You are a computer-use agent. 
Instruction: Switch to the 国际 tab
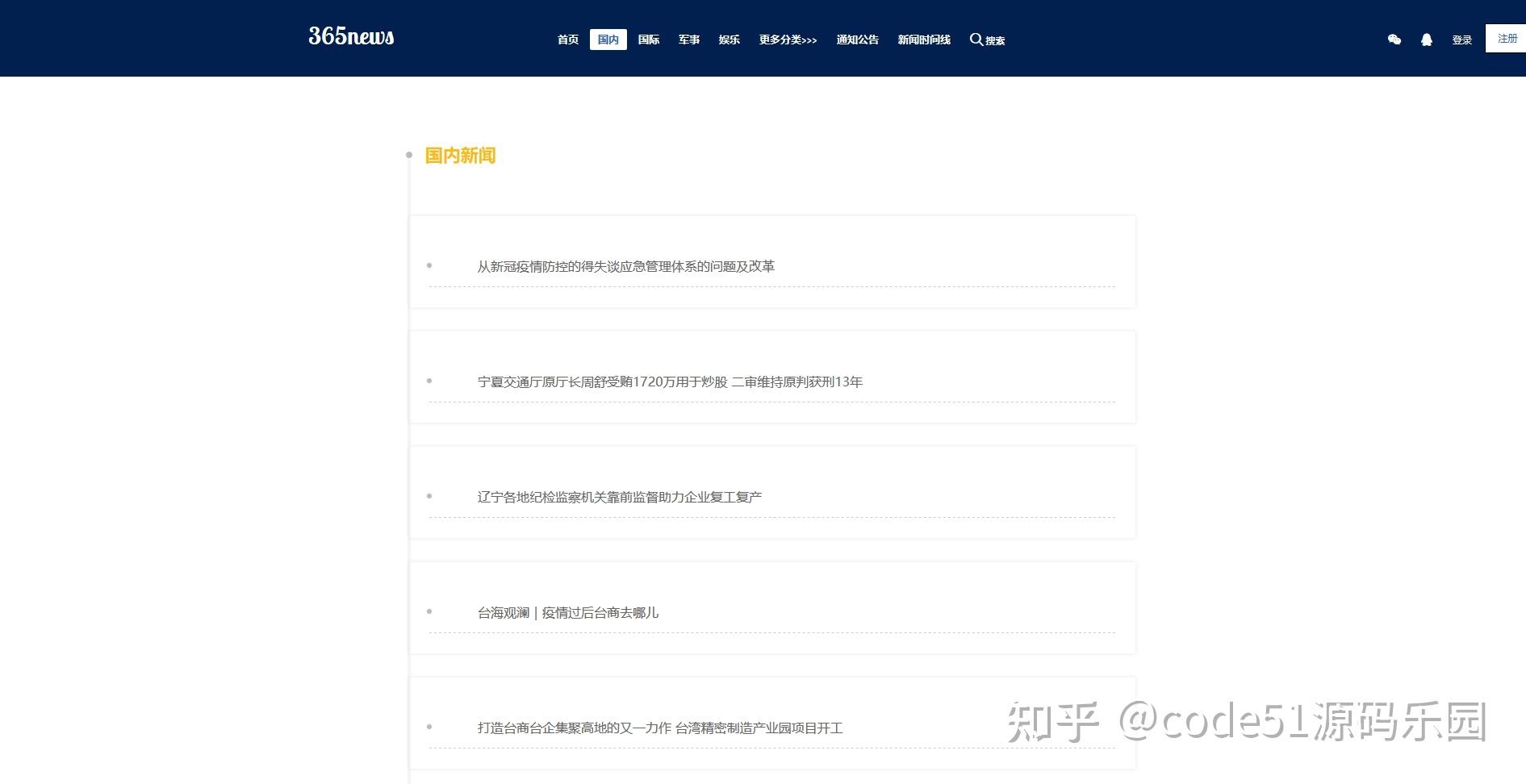(648, 40)
